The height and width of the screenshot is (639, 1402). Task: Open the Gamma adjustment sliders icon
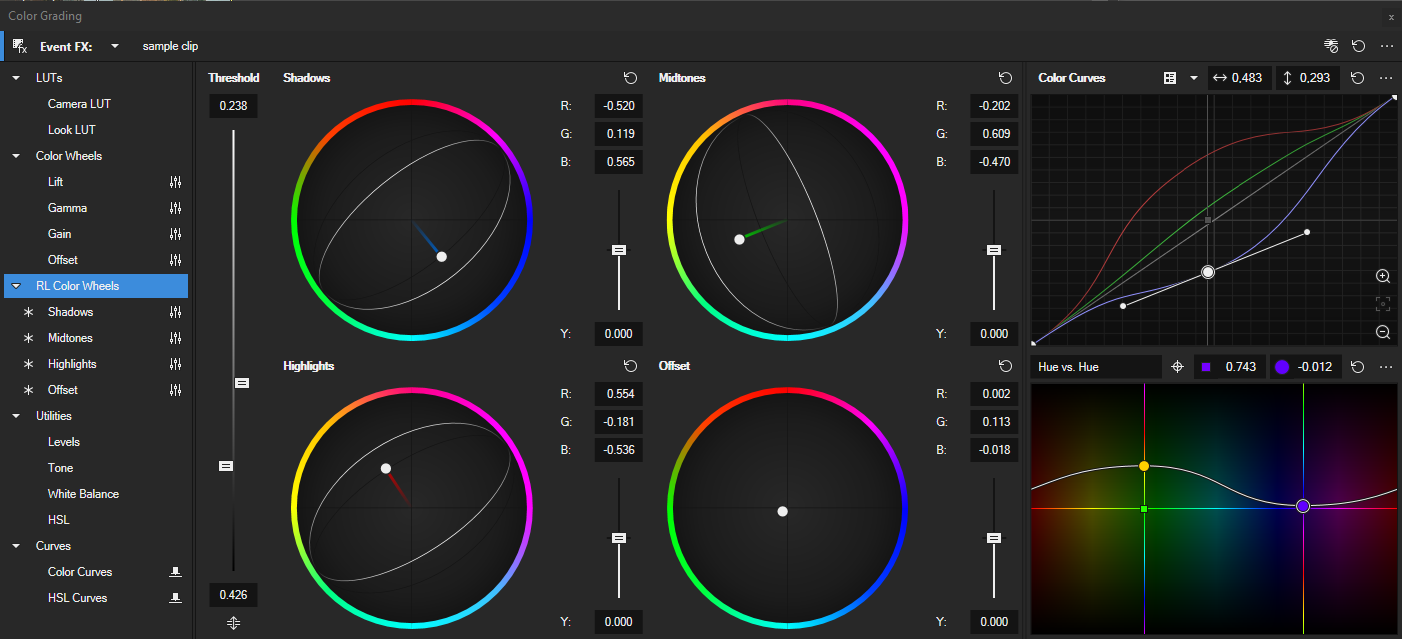coord(176,208)
